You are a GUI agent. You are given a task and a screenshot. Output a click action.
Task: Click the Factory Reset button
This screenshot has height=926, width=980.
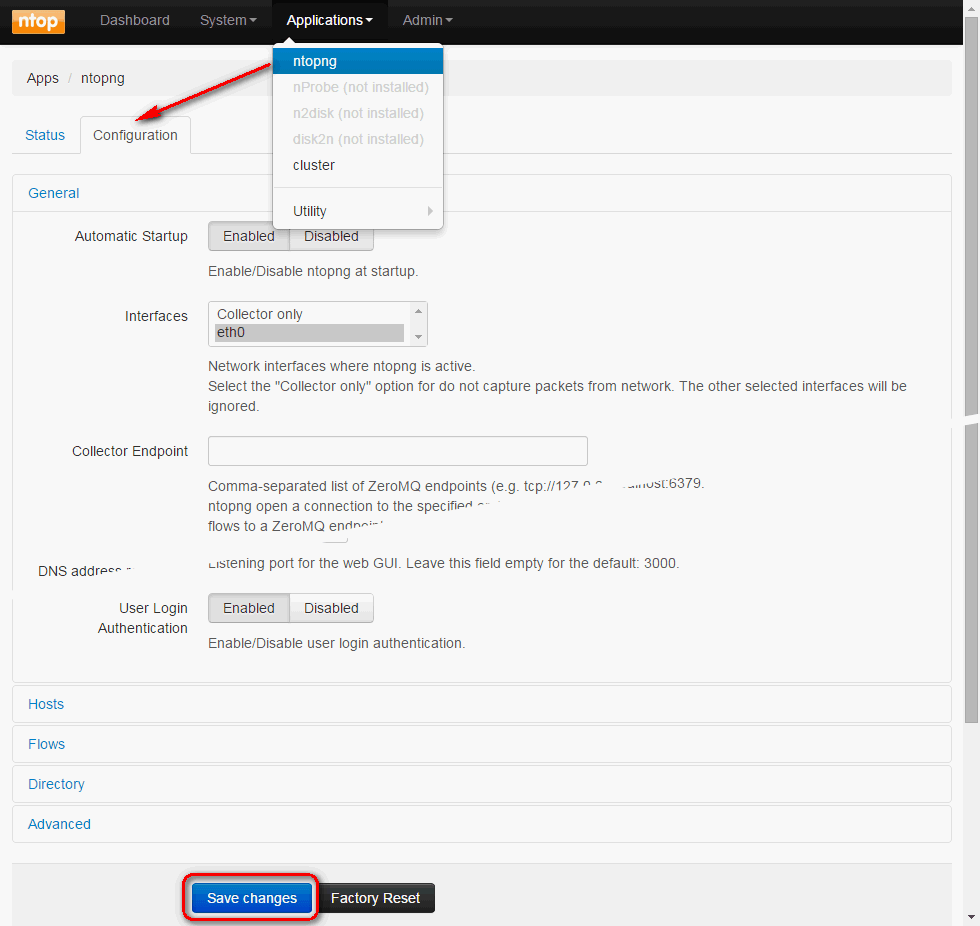click(375, 898)
